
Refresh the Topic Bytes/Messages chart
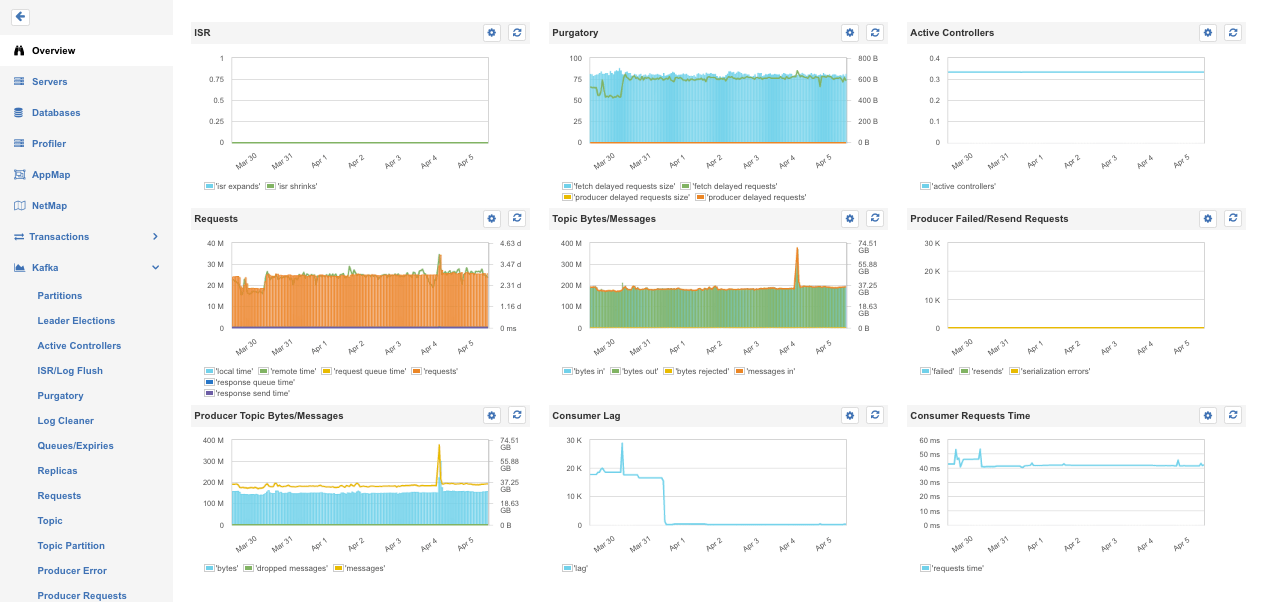point(875,218)
